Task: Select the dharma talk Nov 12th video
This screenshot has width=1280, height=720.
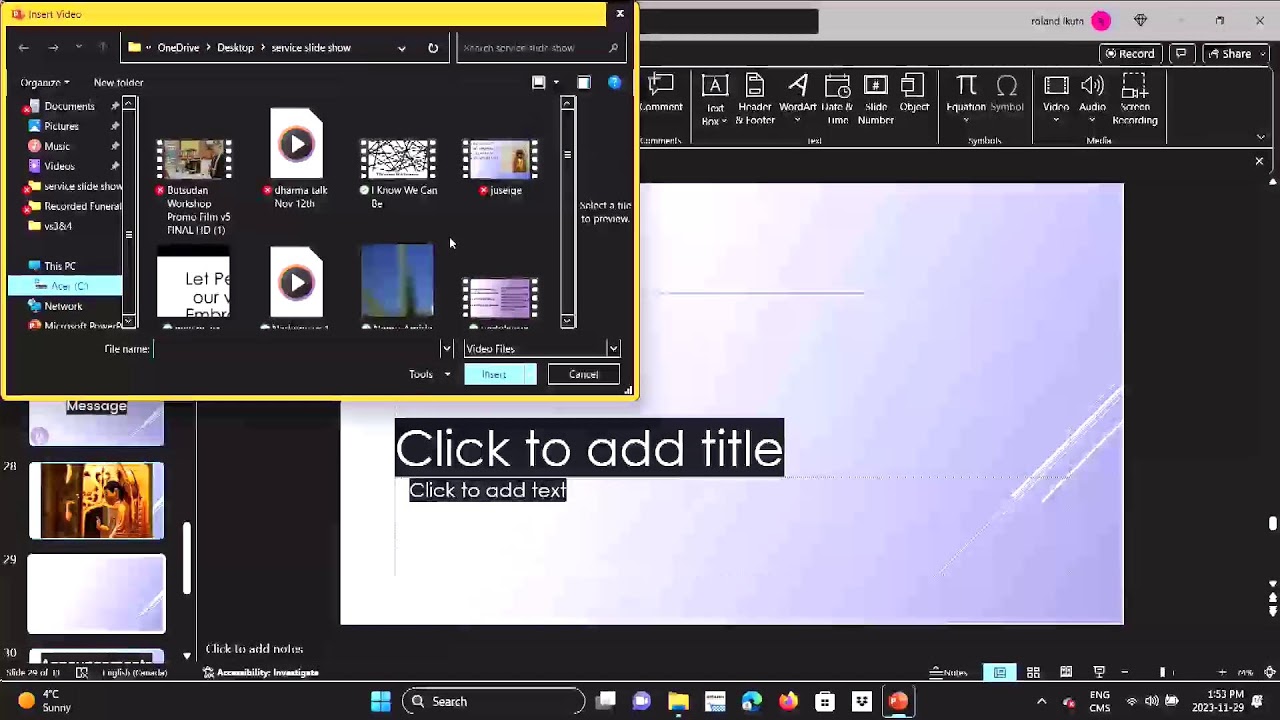Action: click(296, 160)
